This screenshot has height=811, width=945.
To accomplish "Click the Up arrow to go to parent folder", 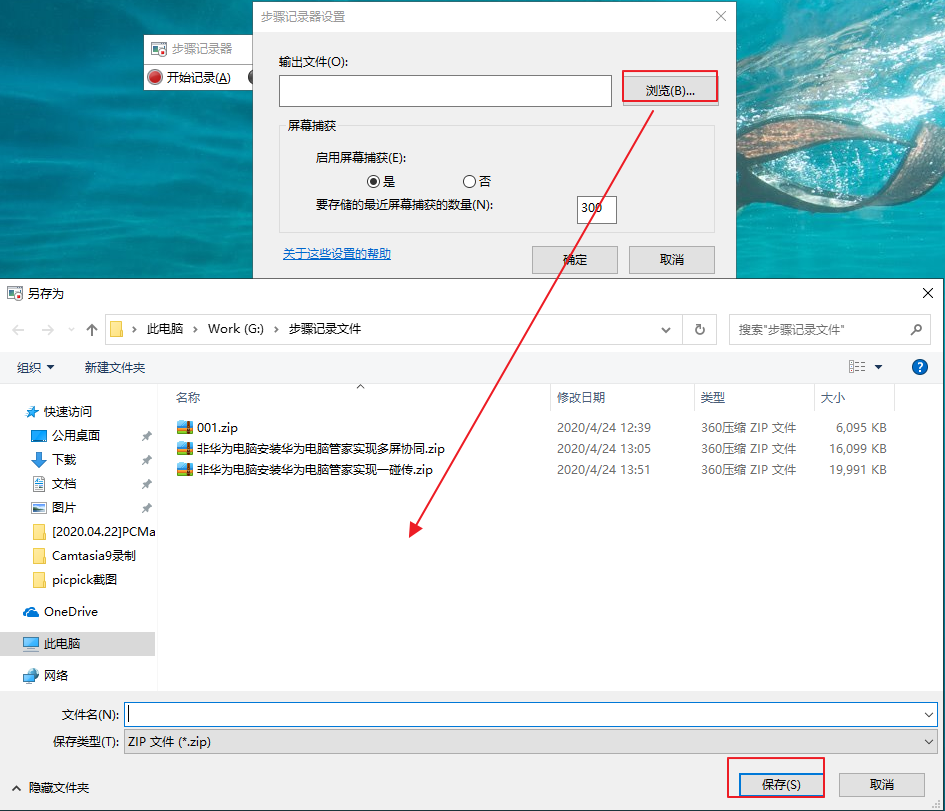I will click(x=91, y=330).
